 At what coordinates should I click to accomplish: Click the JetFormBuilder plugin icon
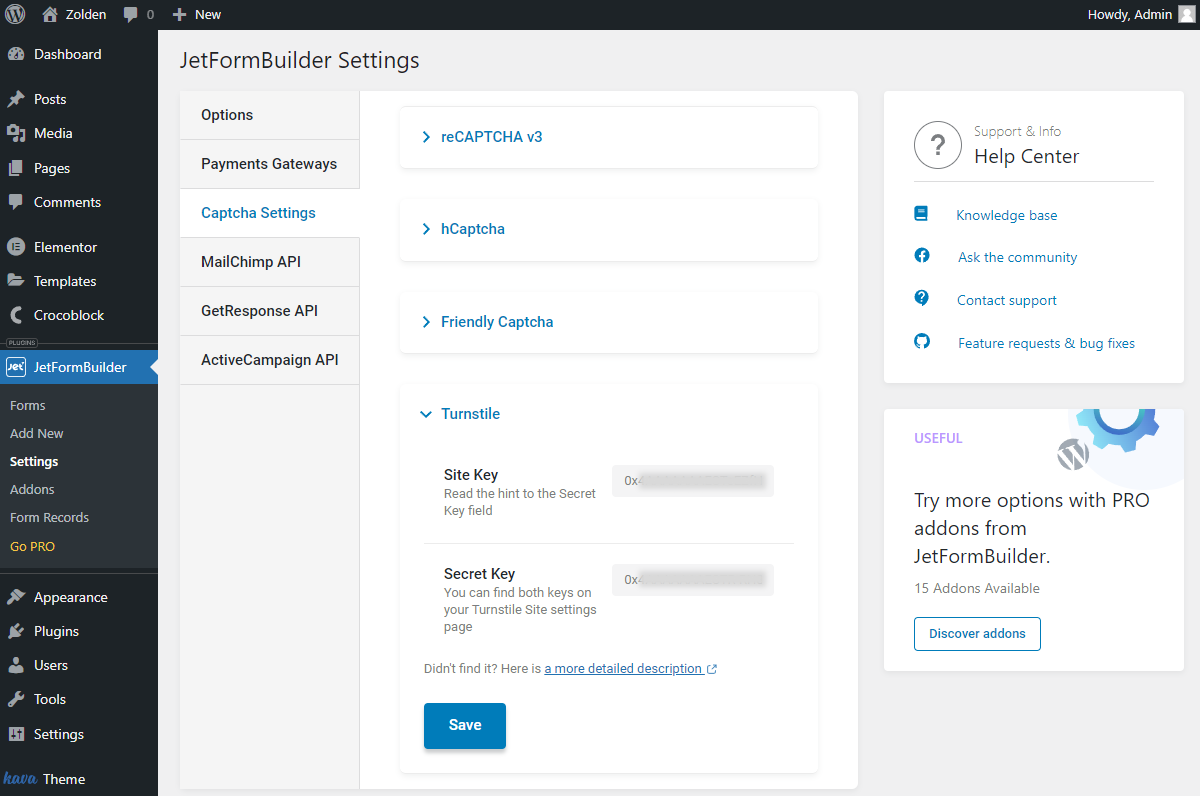click(16, 367)
